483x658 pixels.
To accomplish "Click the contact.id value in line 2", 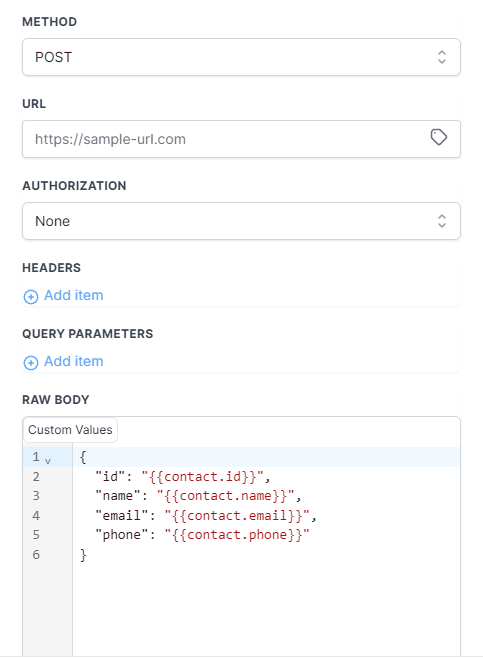I will pos(203,477).
